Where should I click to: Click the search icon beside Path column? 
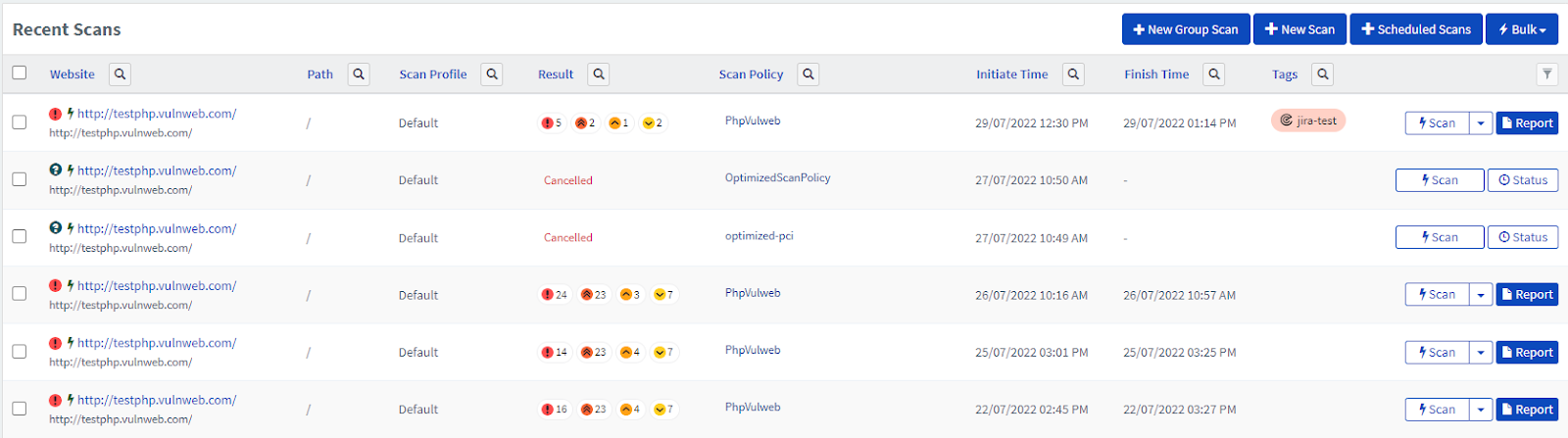(359, 74)
